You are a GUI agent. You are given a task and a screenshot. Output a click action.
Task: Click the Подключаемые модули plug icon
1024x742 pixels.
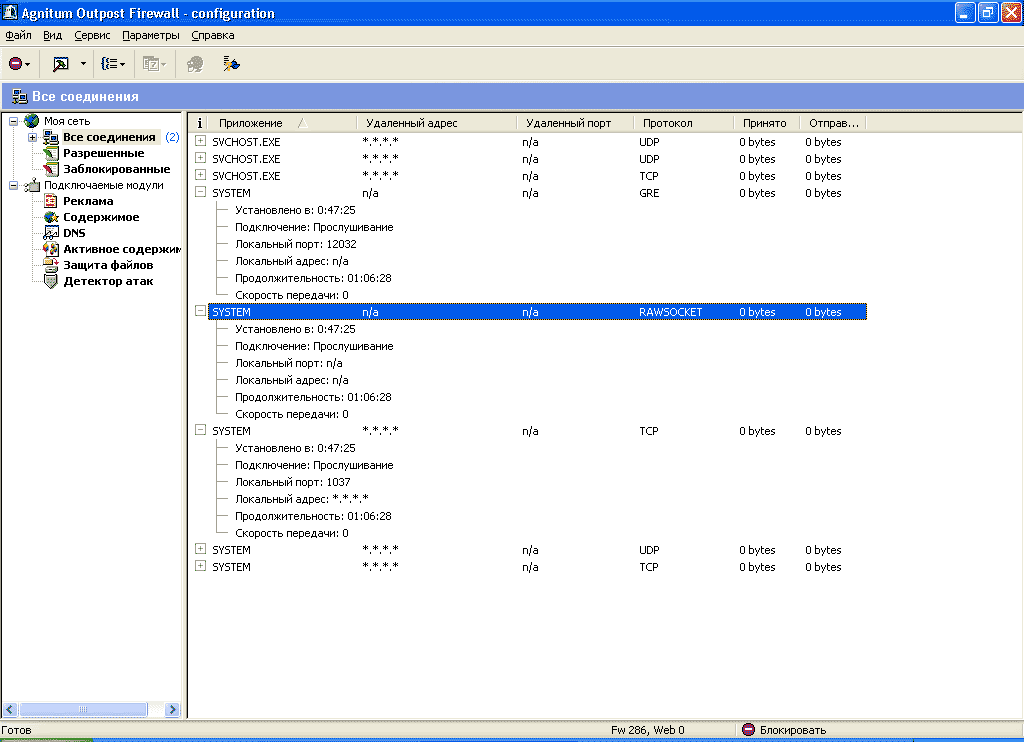click(31, 186)
